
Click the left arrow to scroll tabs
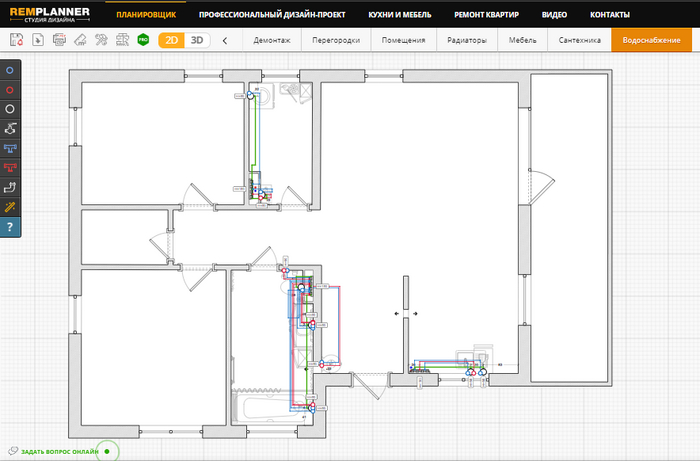[225, 41]
